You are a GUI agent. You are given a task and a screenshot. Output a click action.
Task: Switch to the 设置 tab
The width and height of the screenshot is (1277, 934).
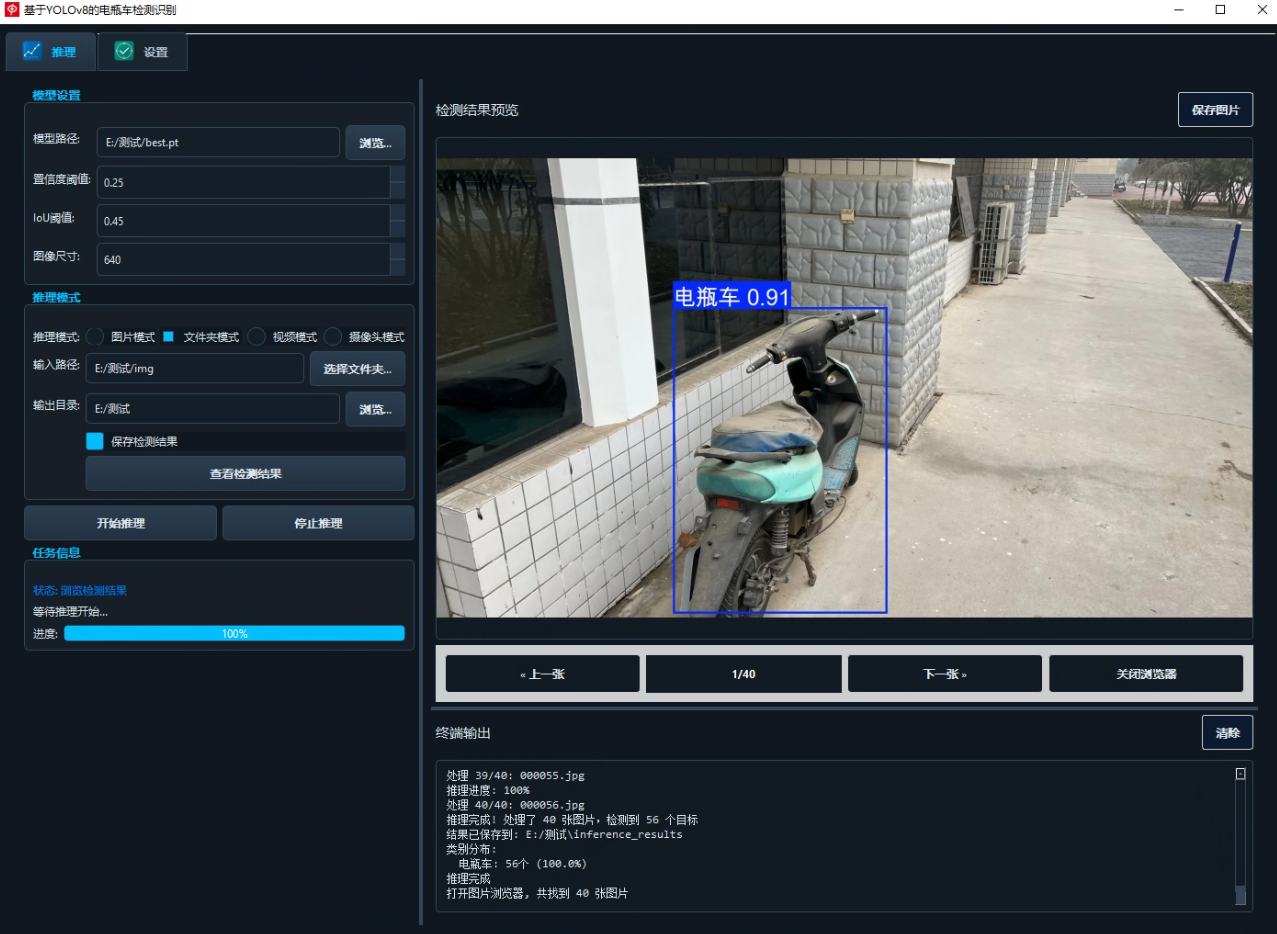pyautogui.click(x=142, y=52)
